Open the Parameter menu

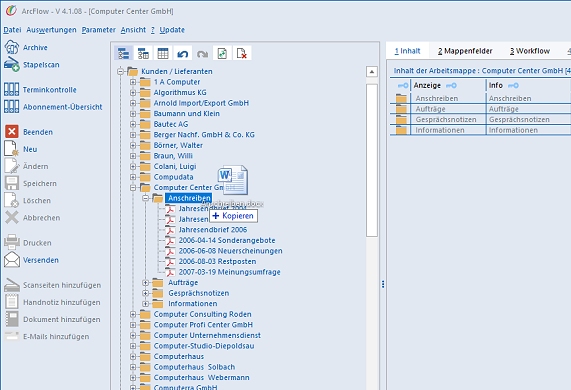point(98,30)
